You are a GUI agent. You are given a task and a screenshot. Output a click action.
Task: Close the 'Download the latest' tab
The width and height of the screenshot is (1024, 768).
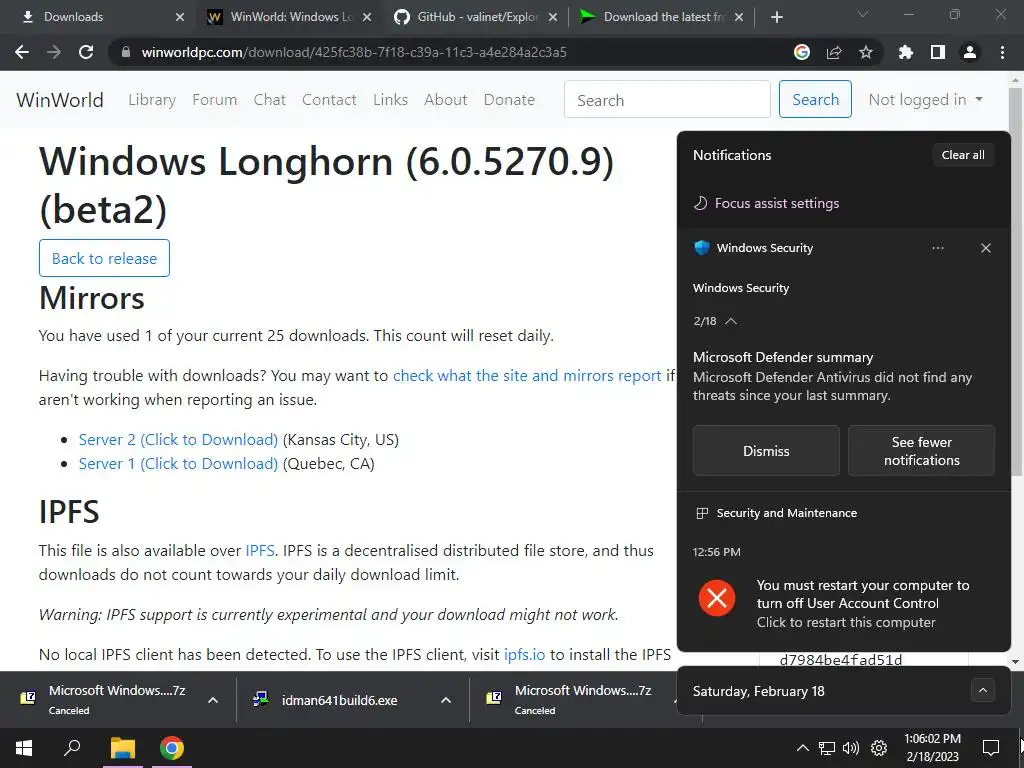coord(739,17)
